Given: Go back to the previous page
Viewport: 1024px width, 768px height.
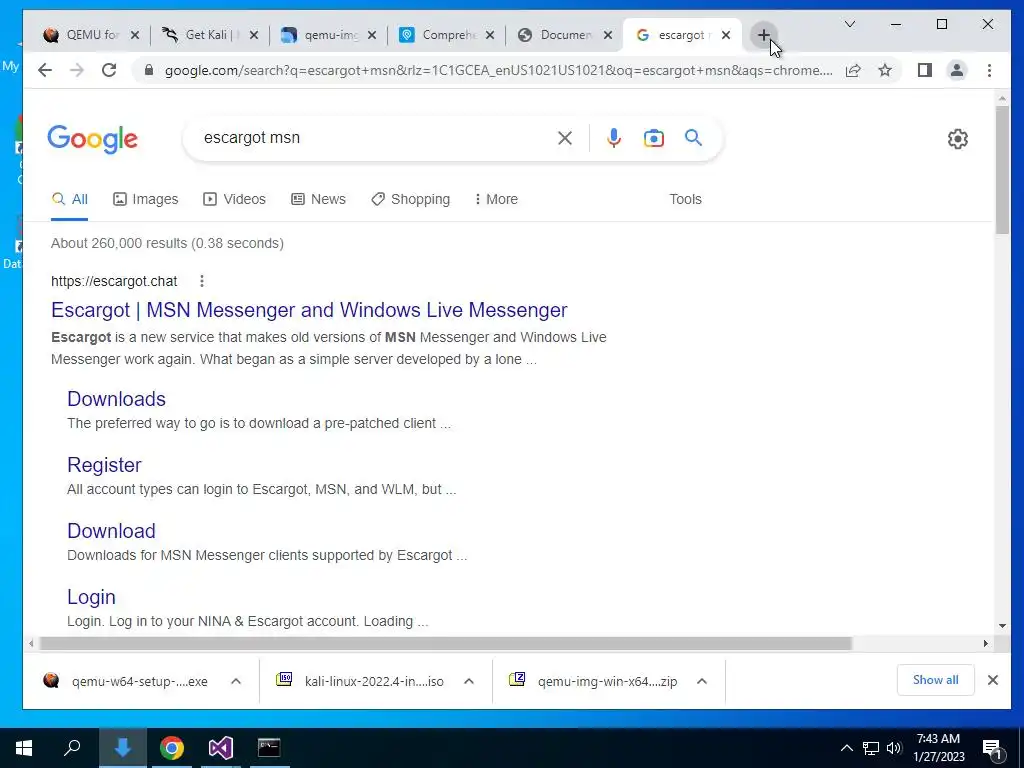Looking at the screenshot, I should 44,70.
